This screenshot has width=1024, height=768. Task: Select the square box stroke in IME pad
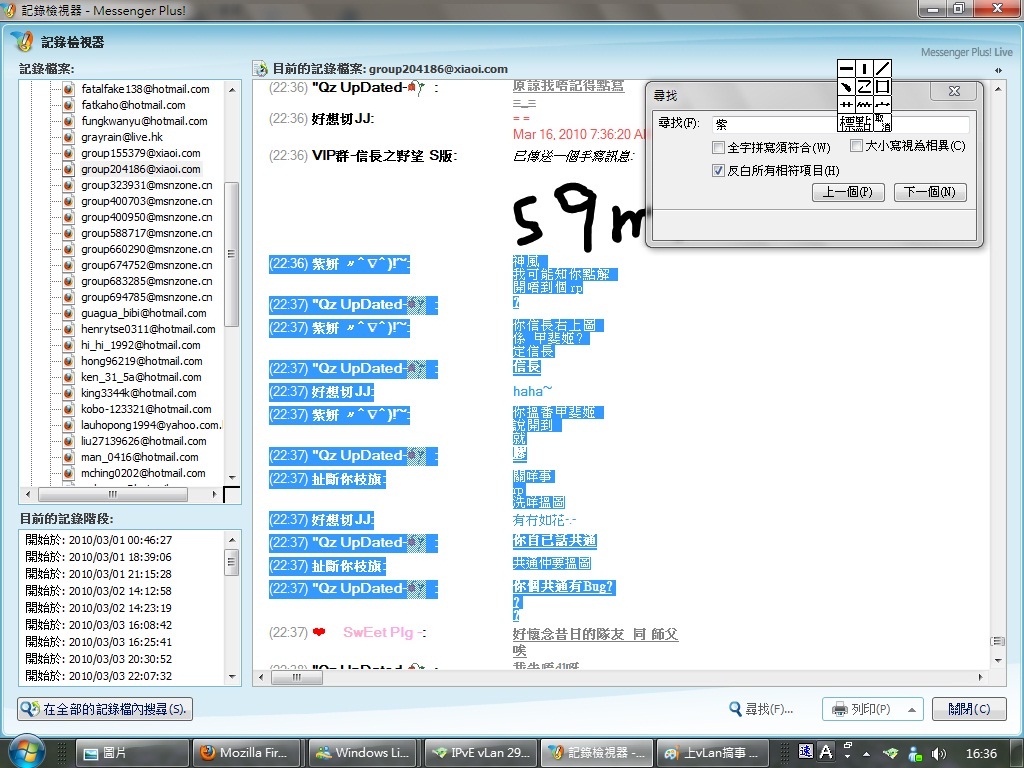click(882, 86)
